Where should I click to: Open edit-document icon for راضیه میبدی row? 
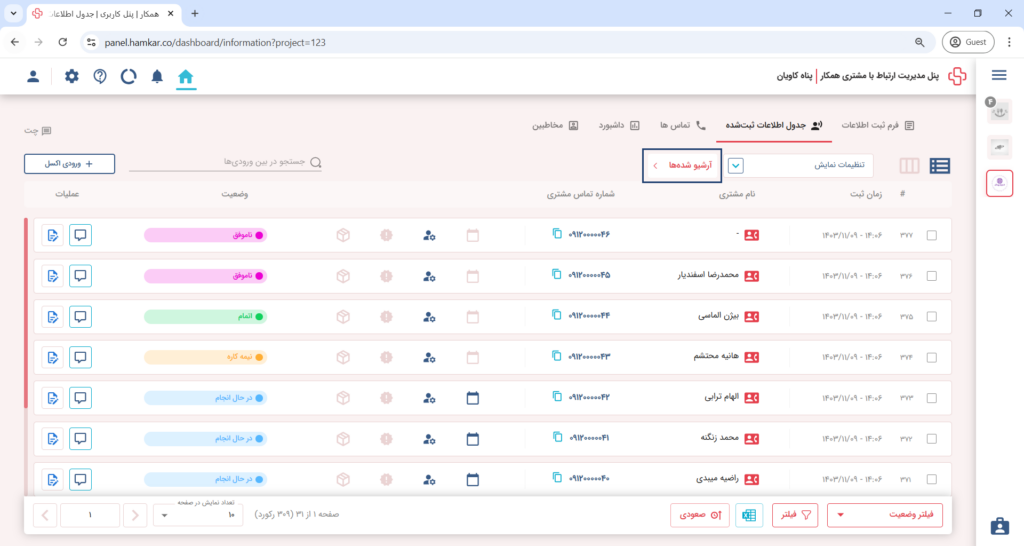tap(52, 479)
